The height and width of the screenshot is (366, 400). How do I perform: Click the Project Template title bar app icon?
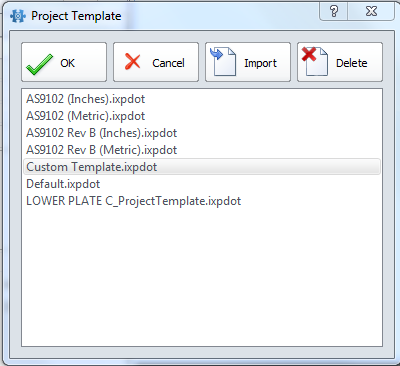[18, 16]
